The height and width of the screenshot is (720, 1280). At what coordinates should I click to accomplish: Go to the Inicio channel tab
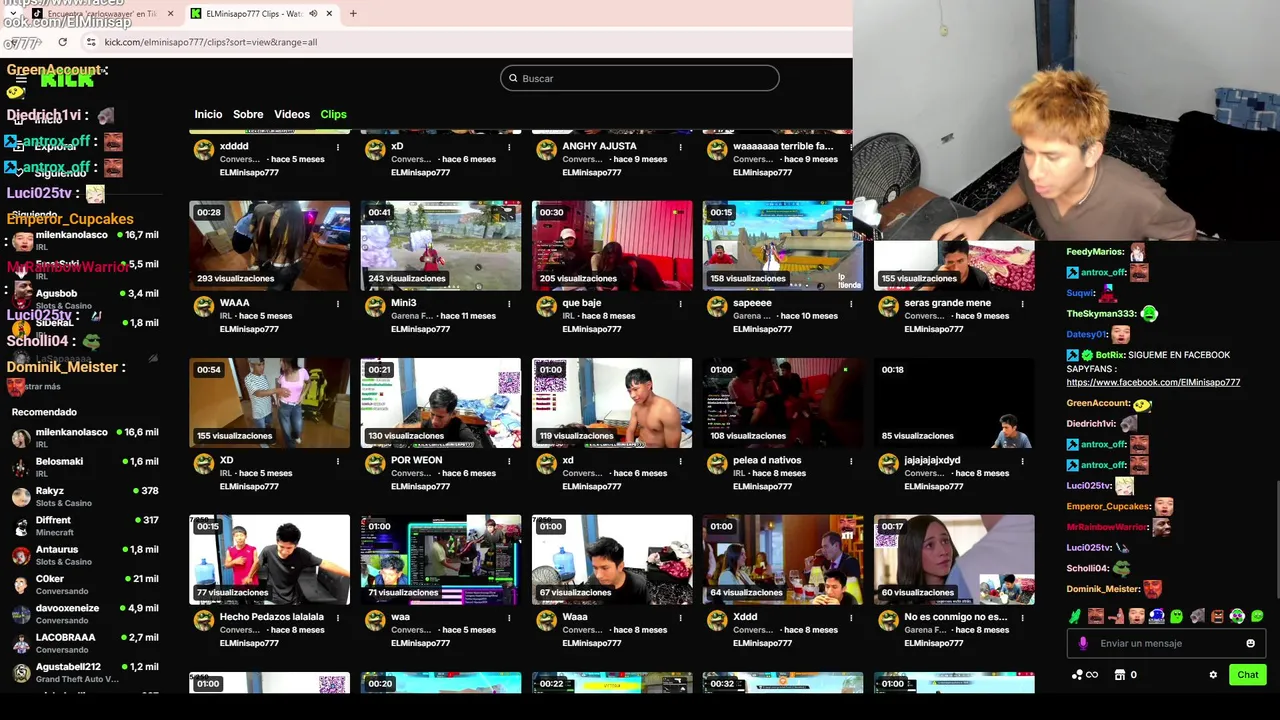(208, 114)
